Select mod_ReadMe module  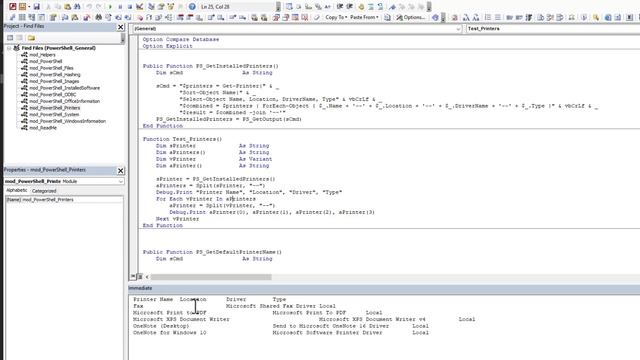[x=43, y=128]
